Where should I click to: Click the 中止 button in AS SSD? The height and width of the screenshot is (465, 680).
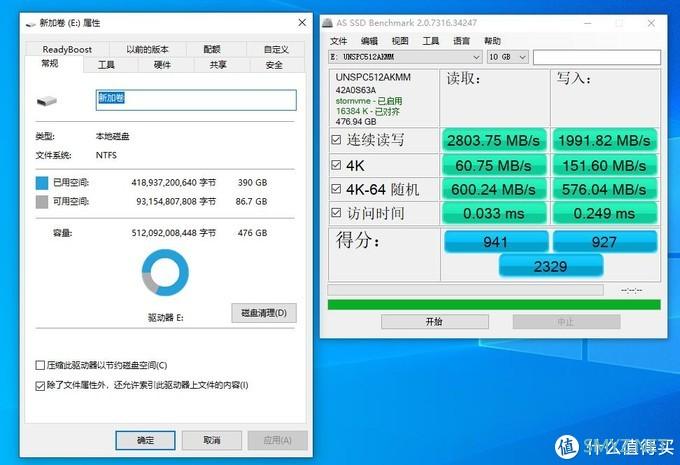566,322
